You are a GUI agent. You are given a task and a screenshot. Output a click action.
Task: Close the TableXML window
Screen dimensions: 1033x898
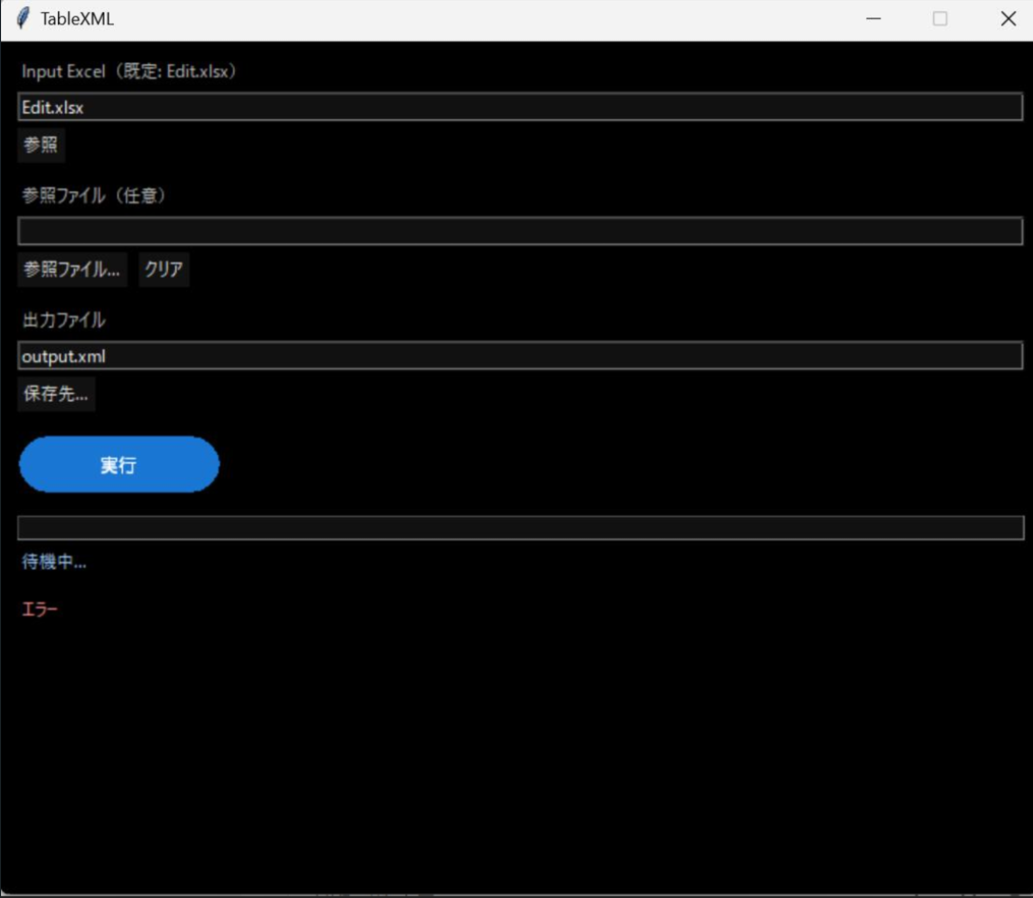pos(1008,18)
